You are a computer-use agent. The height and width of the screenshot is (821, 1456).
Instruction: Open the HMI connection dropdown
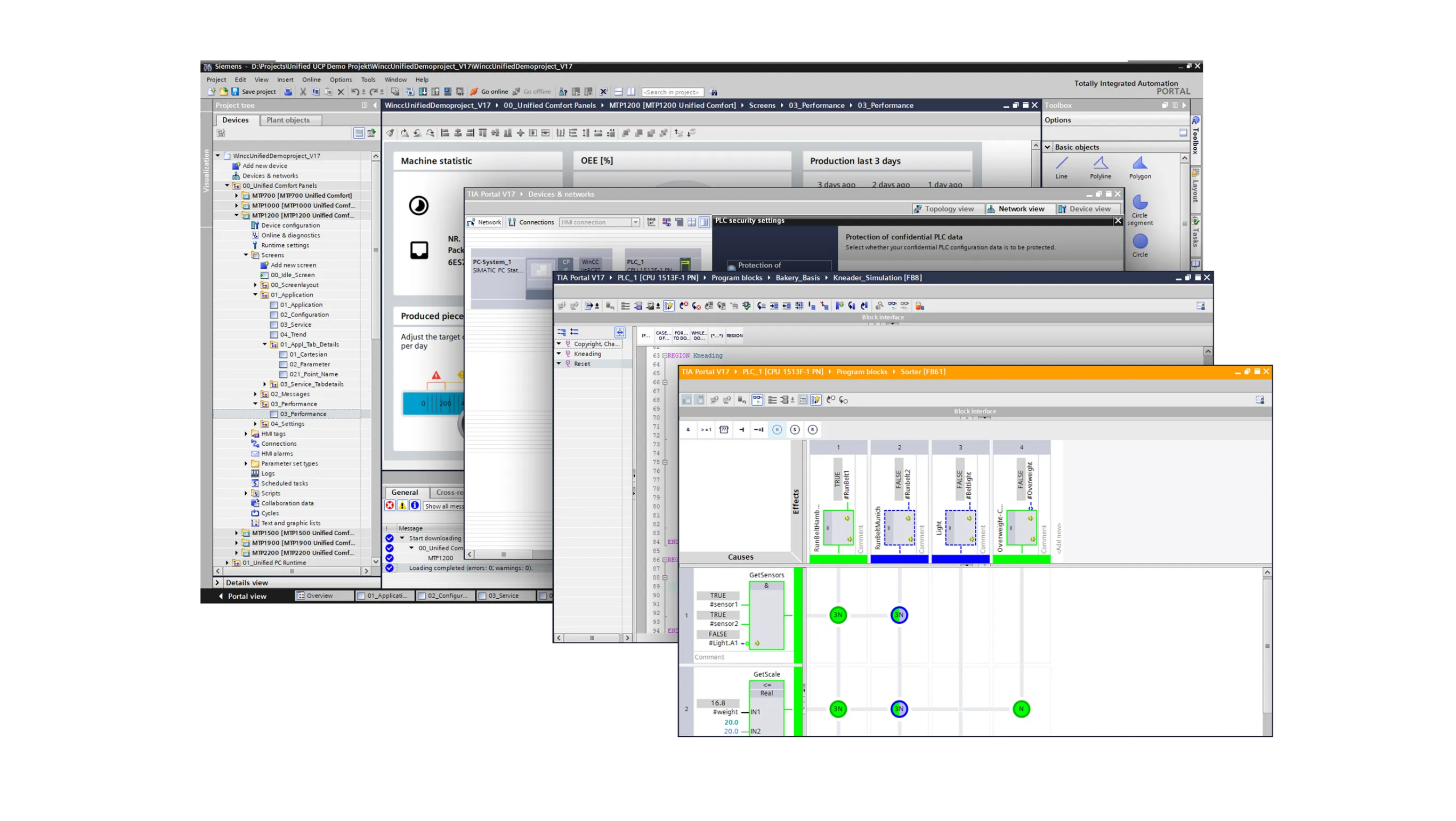pyautogui.click(x=635, y=222)
